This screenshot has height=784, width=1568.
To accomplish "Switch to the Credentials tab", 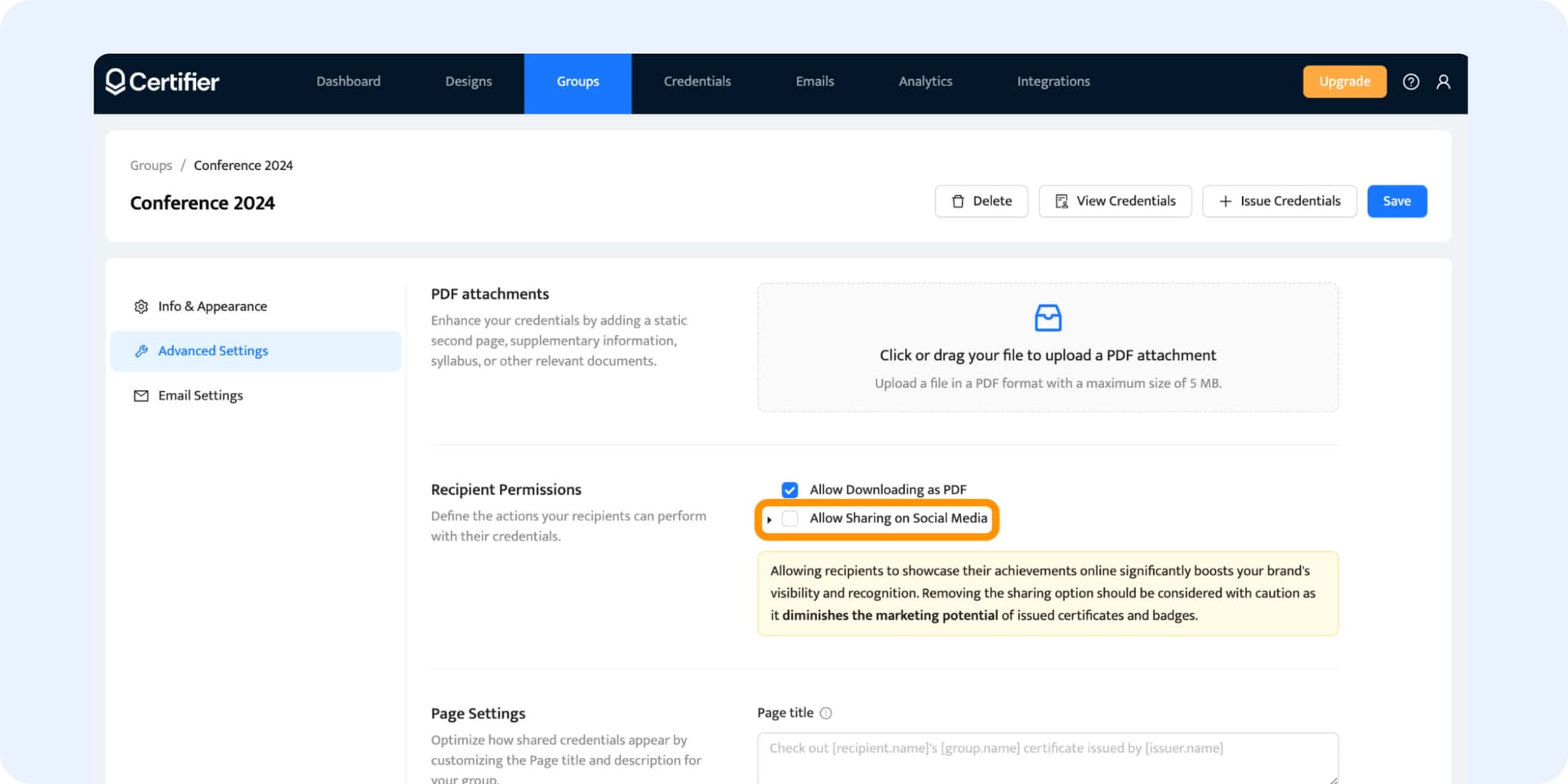I will point(697,82).
